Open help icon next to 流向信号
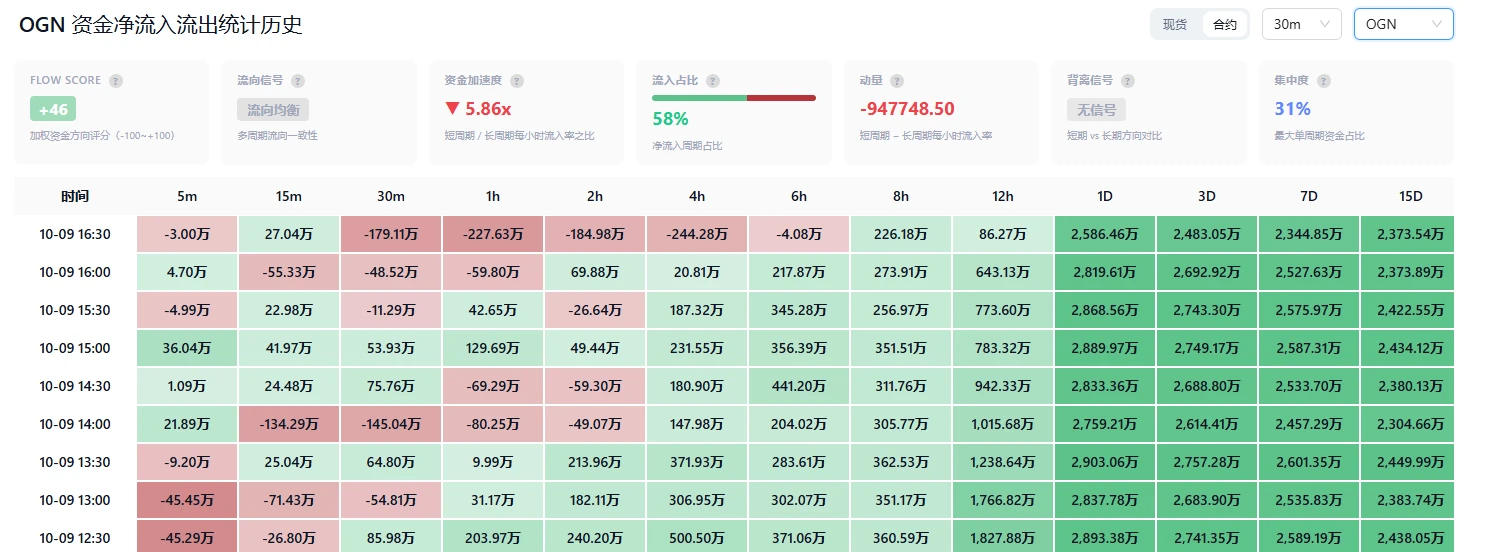This screenshot has height=552, width=1510. pyautogui.click(x=298, y=81)
